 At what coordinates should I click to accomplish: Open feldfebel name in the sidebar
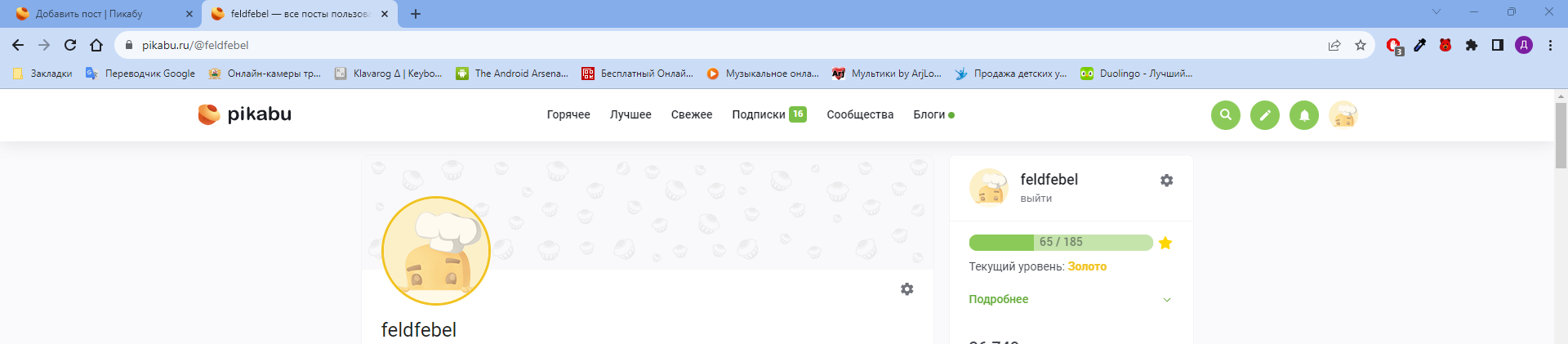(x=1049, y=179)
